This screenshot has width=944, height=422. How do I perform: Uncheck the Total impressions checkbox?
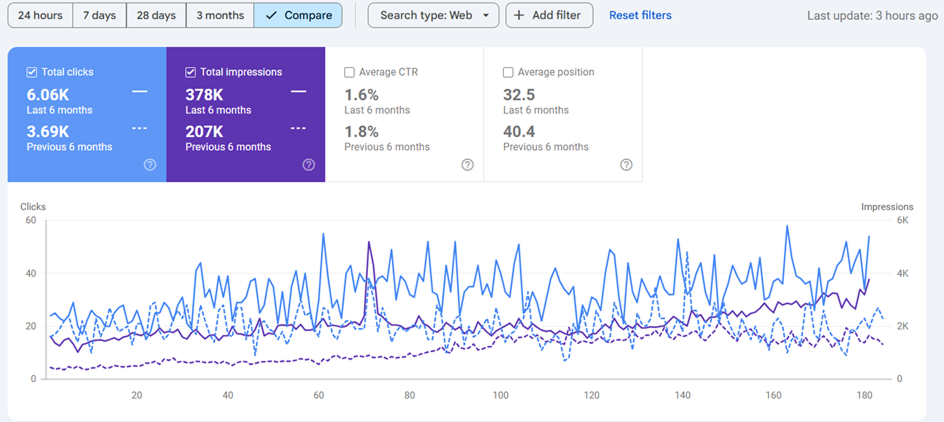pyautogui.click(x=191, y=72)
